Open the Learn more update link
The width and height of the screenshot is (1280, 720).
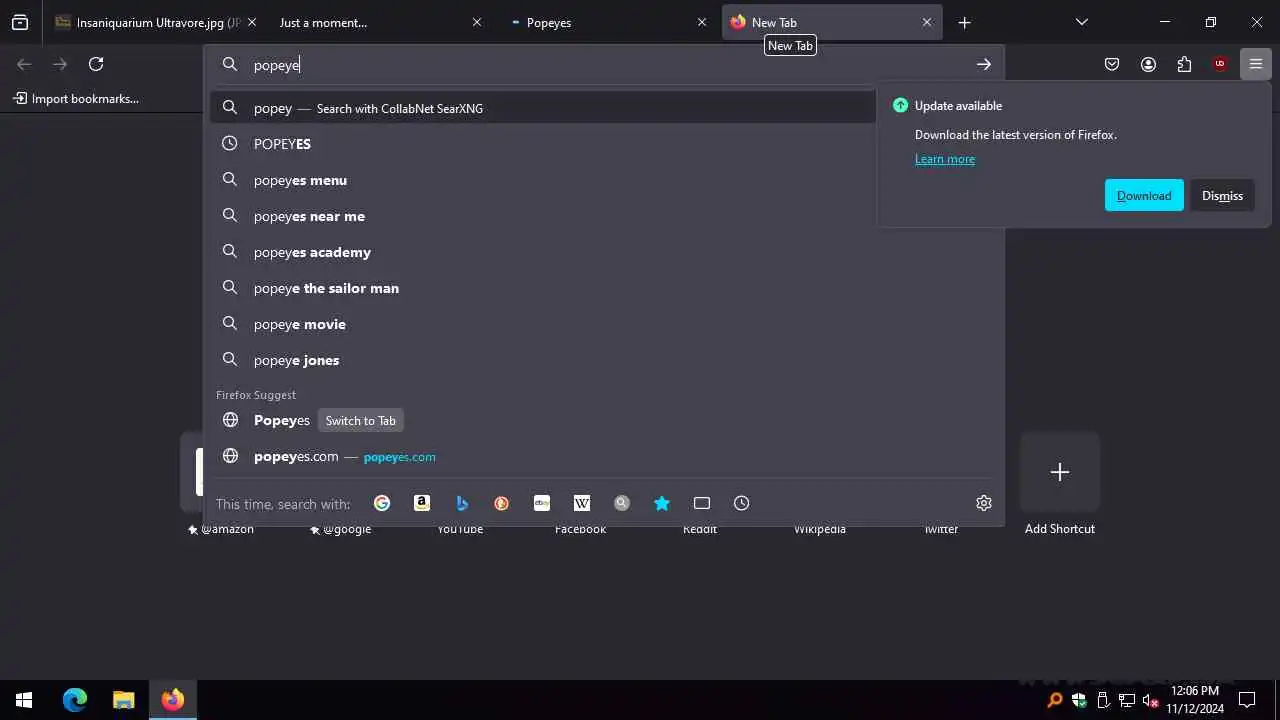945,159
